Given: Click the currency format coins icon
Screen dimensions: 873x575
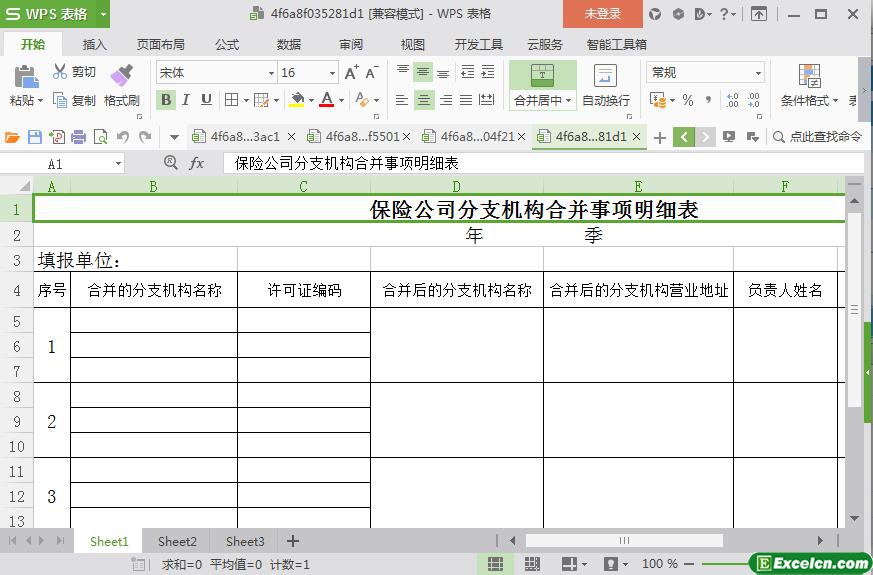Looking at the screenshot, I should tap(658, 100).
